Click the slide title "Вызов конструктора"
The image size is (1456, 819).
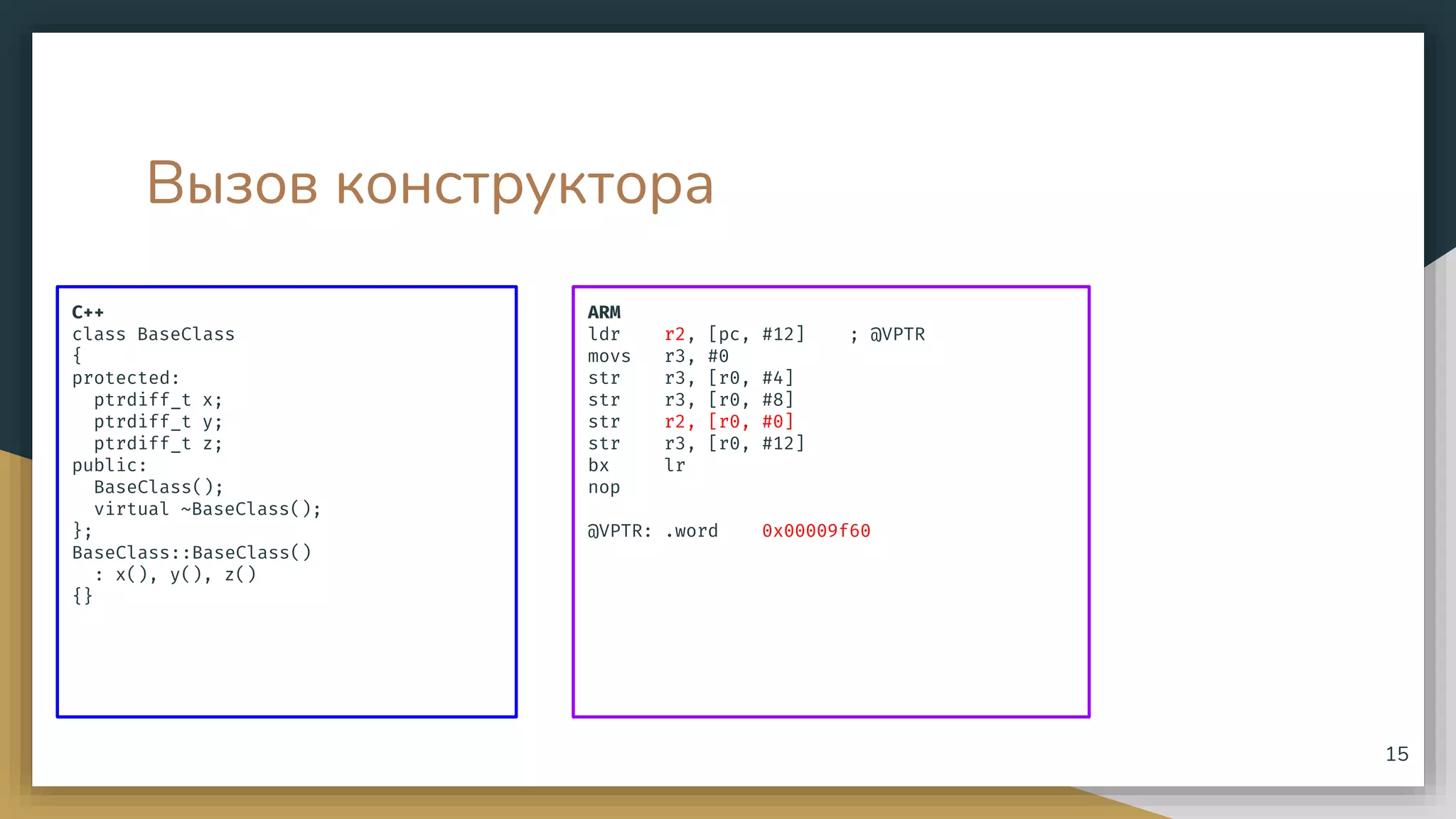(429, 184)
